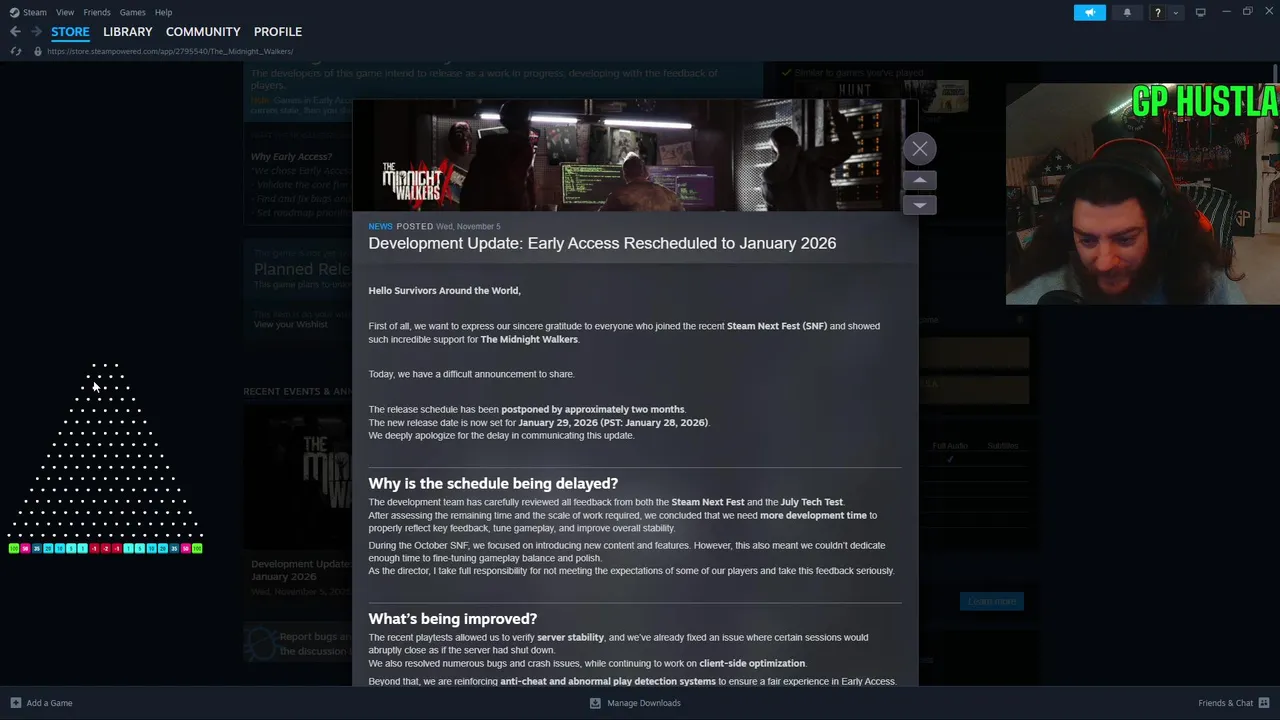Go to previous news post up arrow
This screenshot has height=720, width=1280.
tap(920, 180)
